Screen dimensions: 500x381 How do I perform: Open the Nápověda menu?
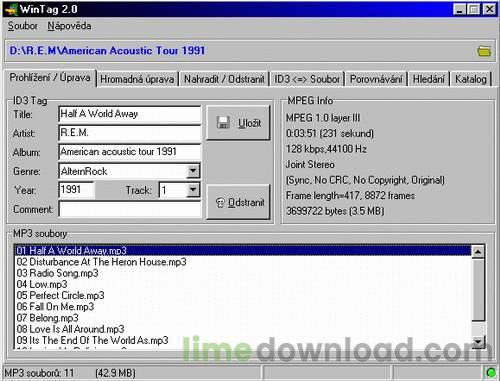69,26
